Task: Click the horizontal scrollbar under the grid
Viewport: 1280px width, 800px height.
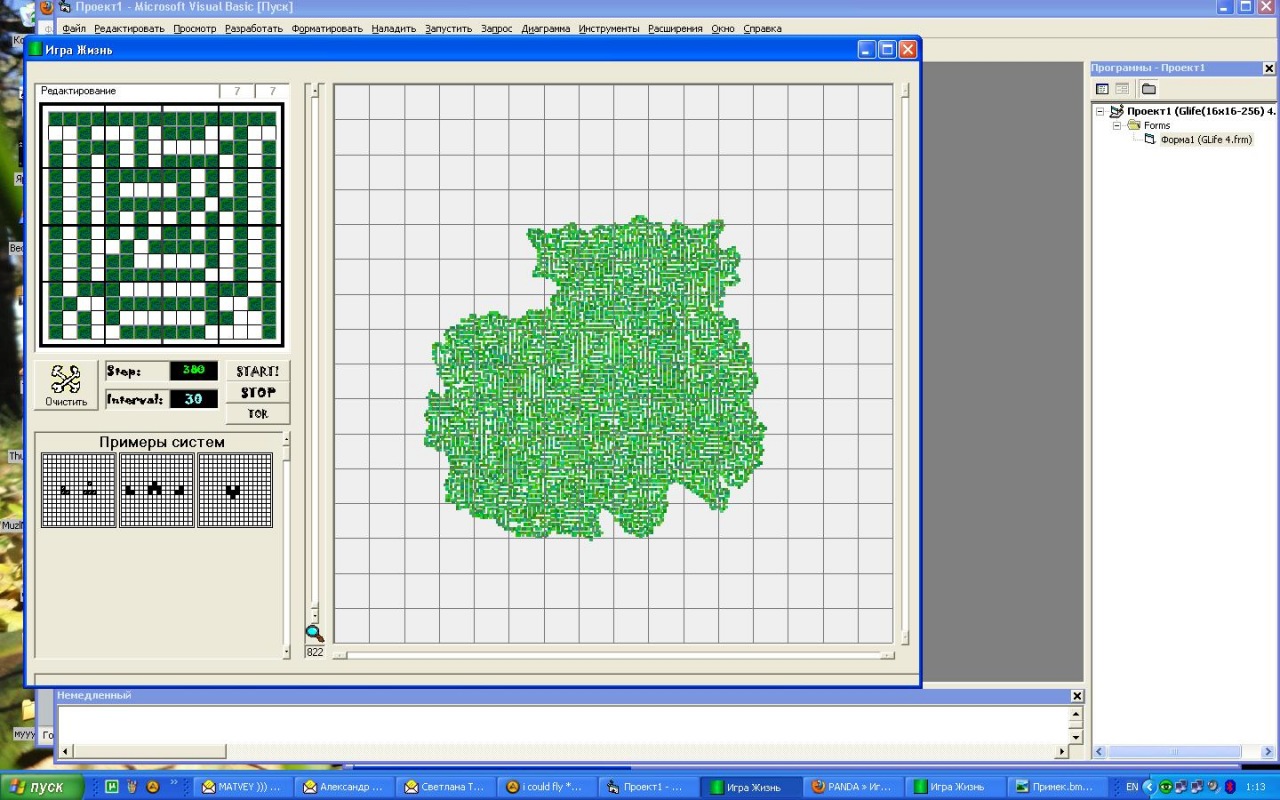Action: click(x=613, y=655)
